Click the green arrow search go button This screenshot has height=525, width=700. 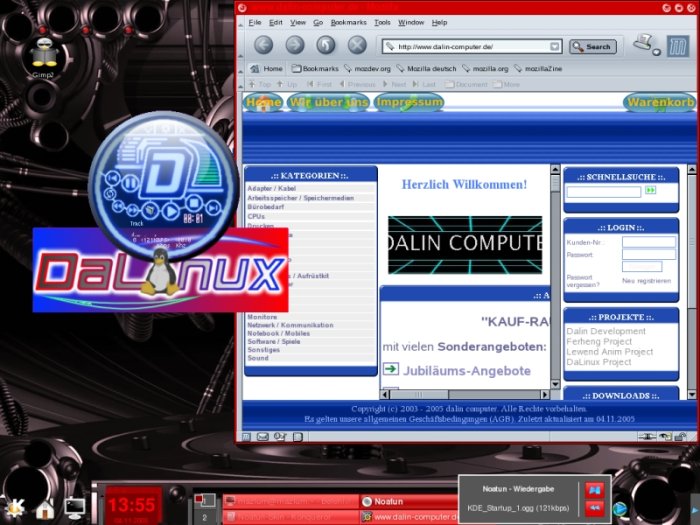(650, 190)
